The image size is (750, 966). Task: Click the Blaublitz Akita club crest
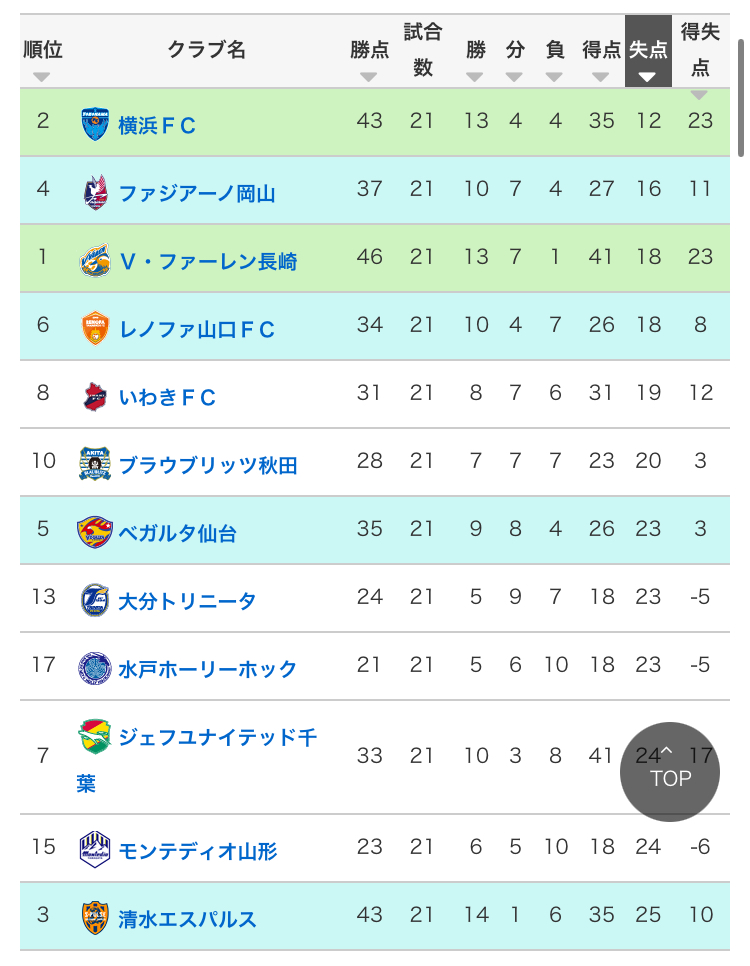point(95,464)
